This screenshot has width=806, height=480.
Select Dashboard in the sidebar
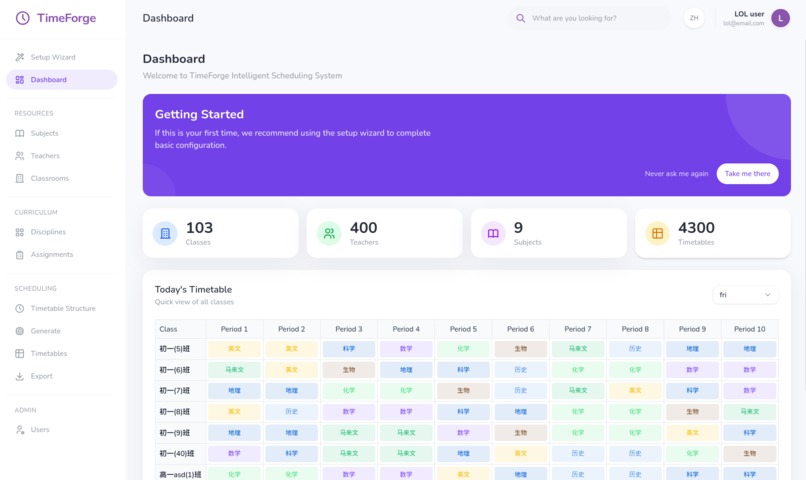62,80
